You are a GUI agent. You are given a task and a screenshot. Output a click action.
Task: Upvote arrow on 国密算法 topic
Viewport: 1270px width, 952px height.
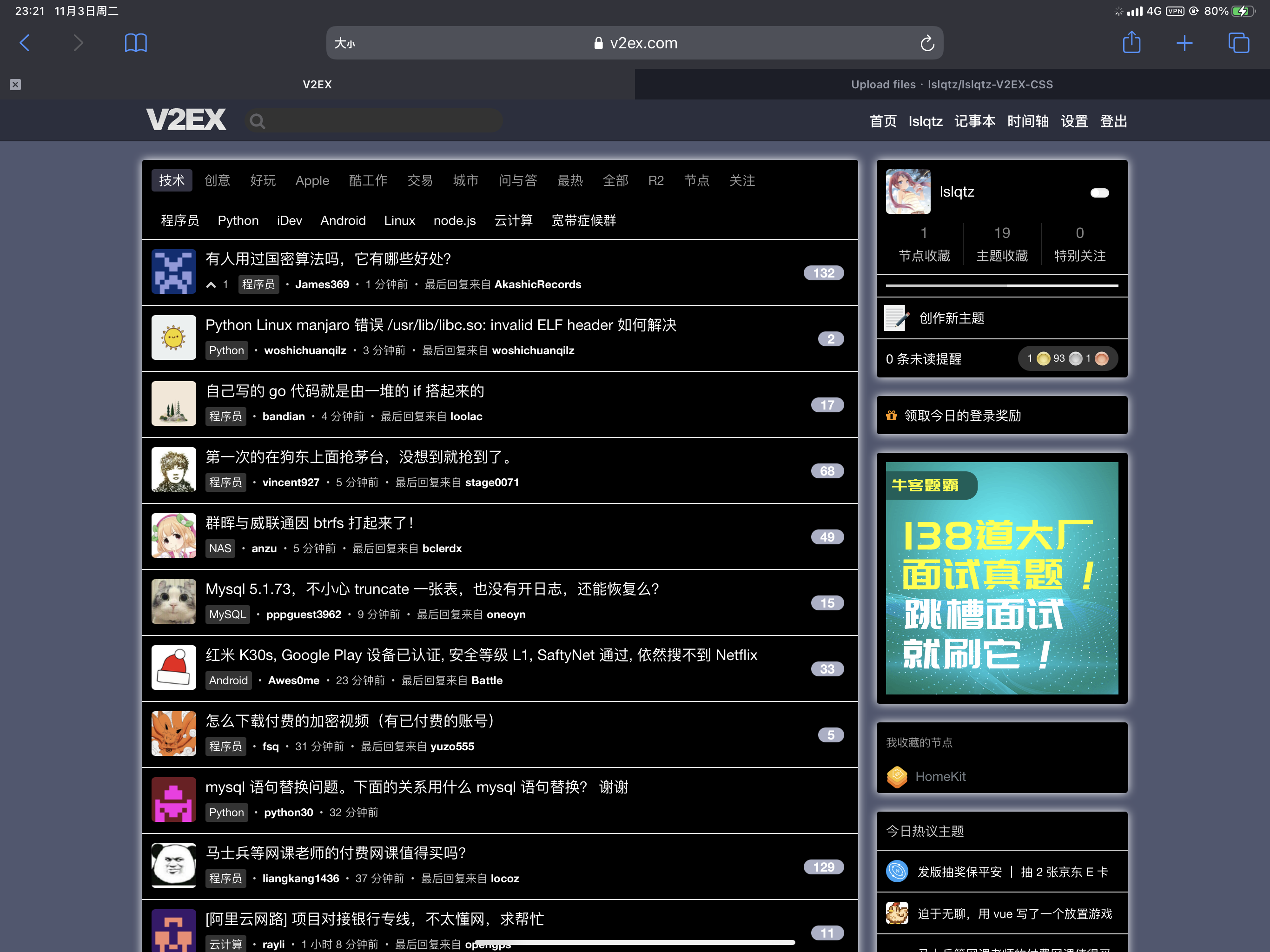coord(212,285)
